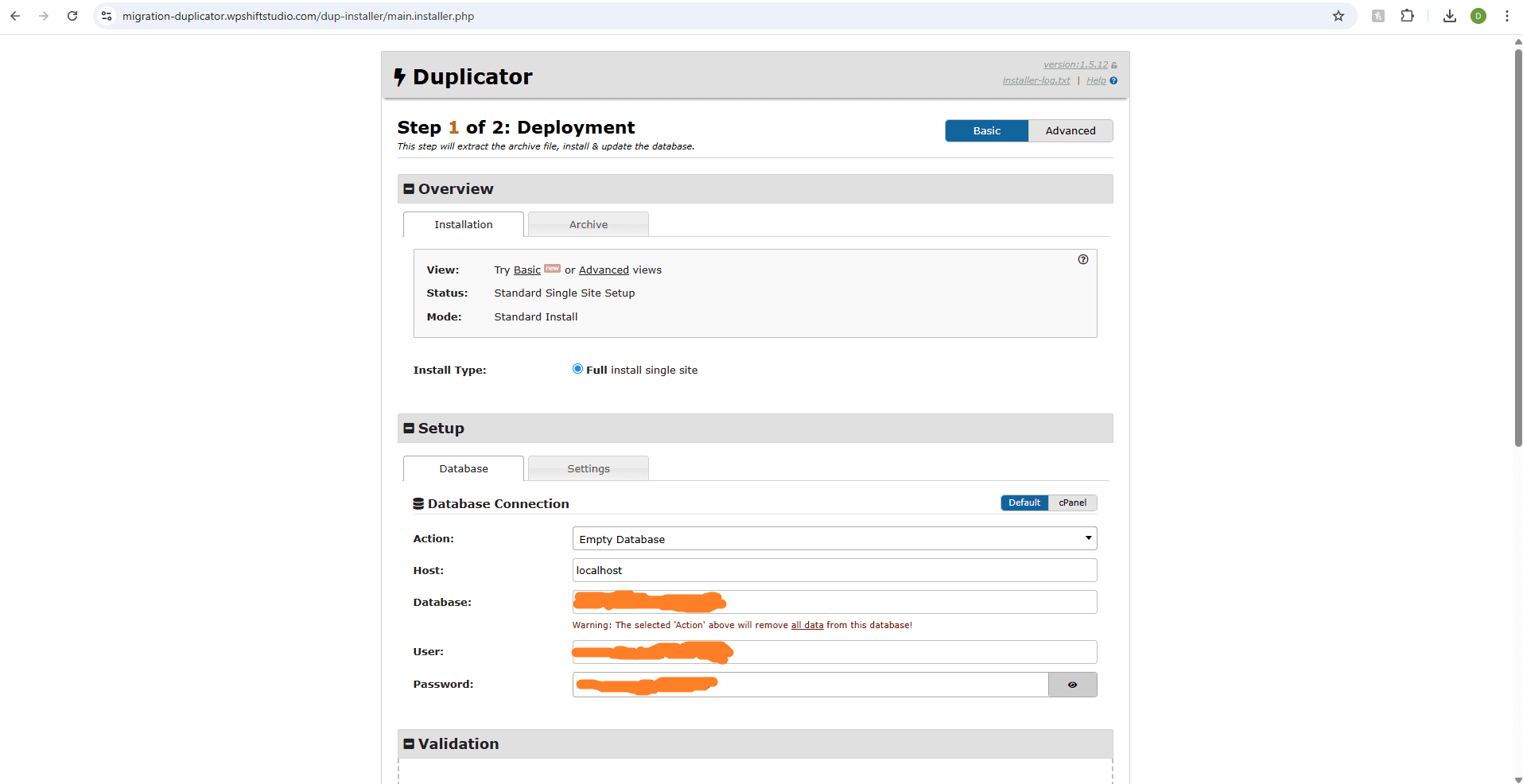Bookmark this page with the star icon
This screenshot has height=784, width=1523.
click(1338, 16)
